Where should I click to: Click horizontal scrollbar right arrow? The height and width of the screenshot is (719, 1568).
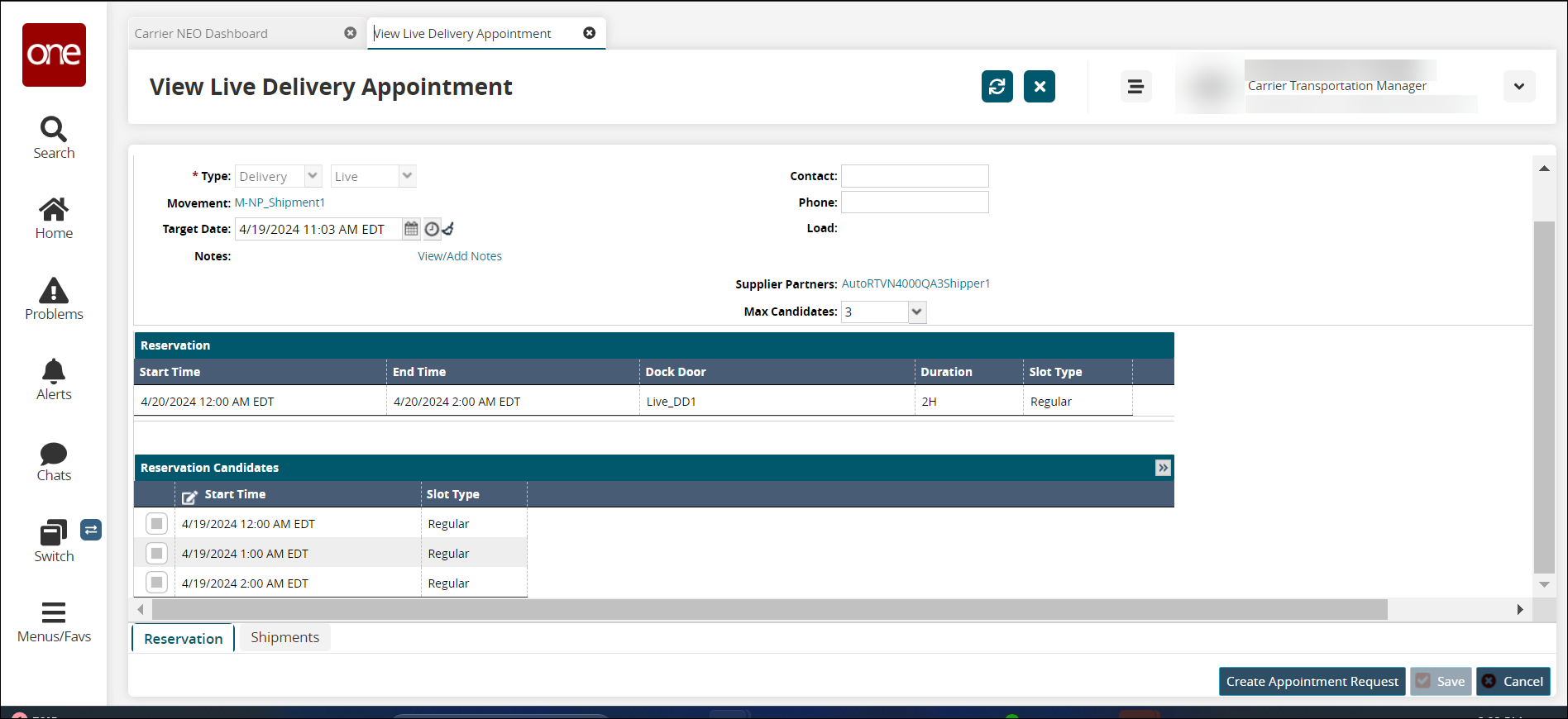1520,609
